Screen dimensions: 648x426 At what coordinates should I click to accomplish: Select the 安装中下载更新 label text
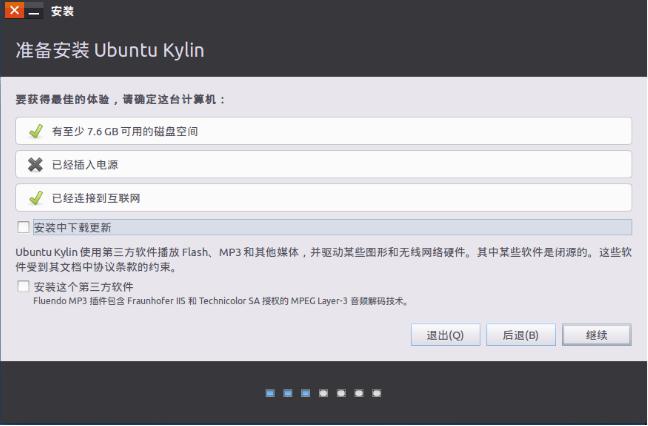point(72,227)
